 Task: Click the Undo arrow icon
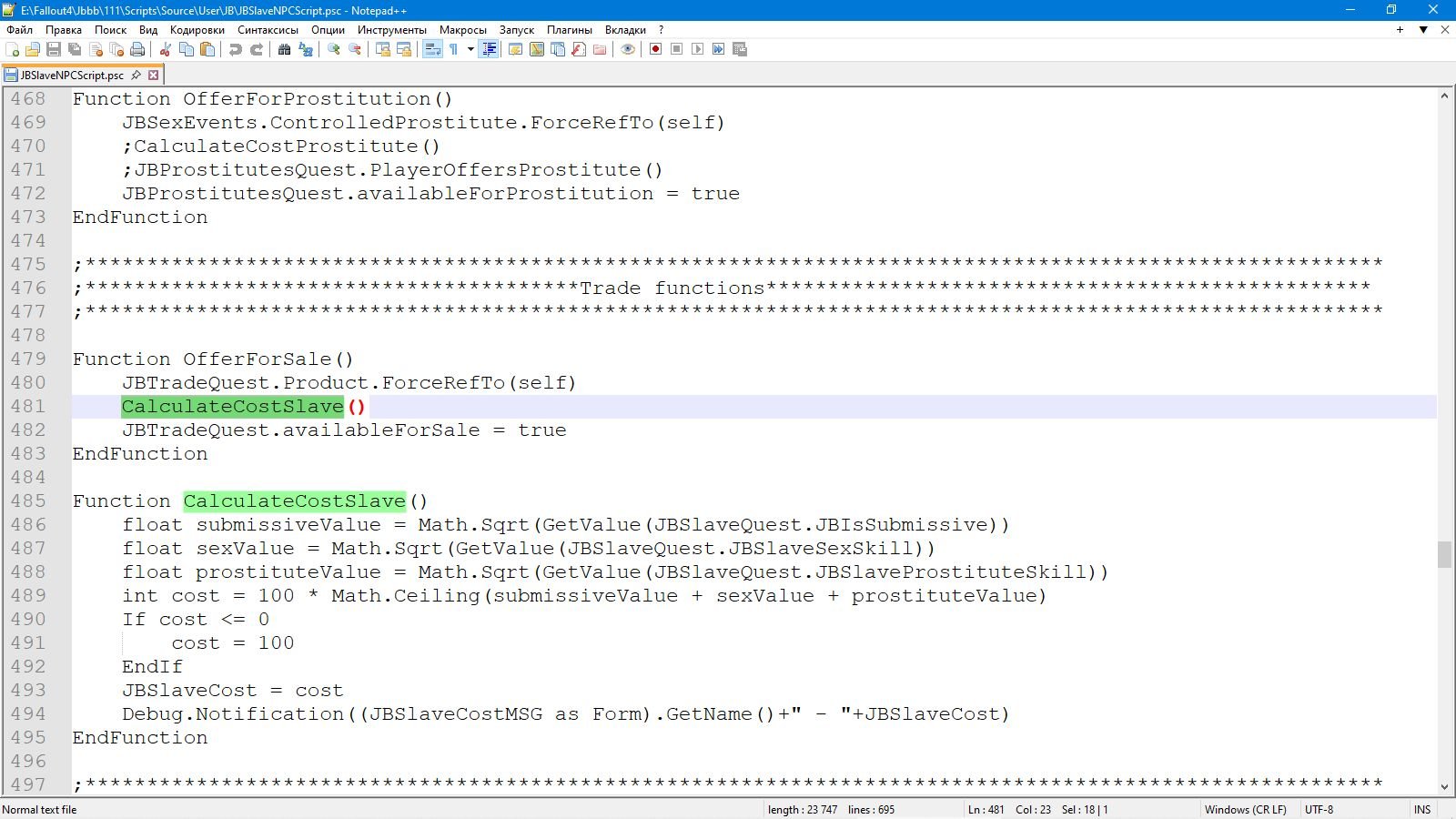coord(236,49)
